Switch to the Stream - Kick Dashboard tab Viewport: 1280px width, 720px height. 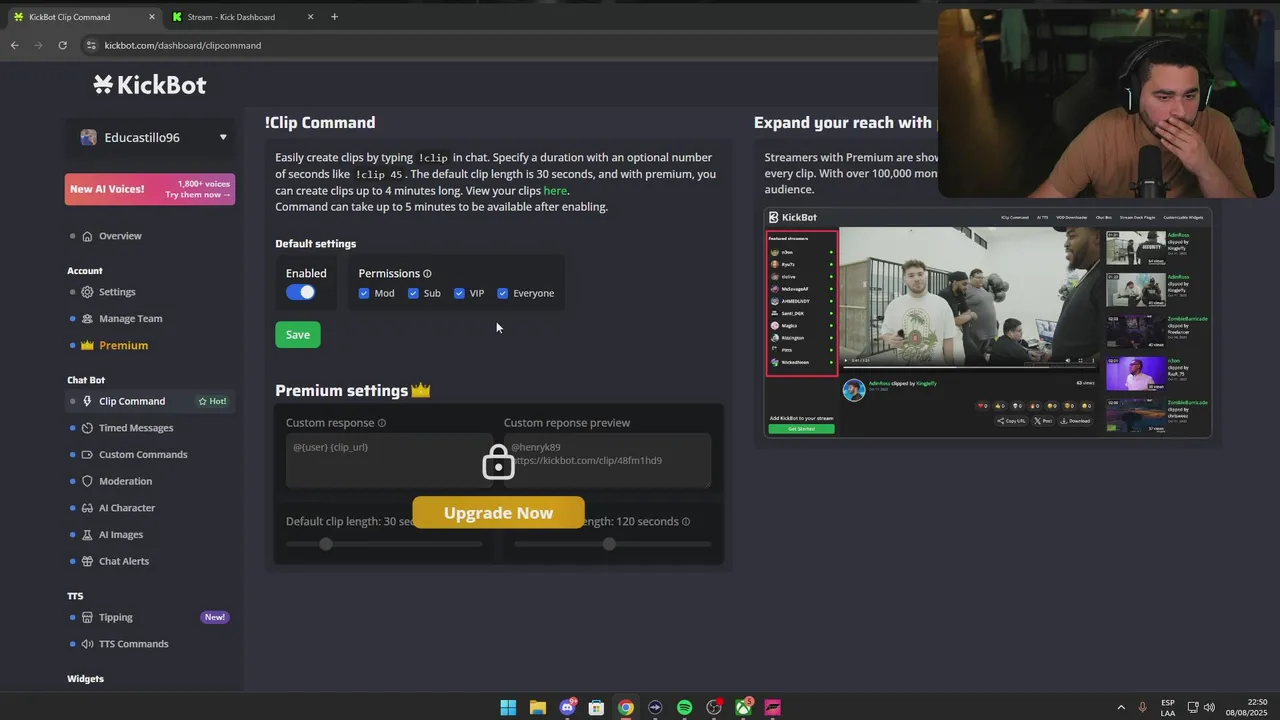pos(240,17)
